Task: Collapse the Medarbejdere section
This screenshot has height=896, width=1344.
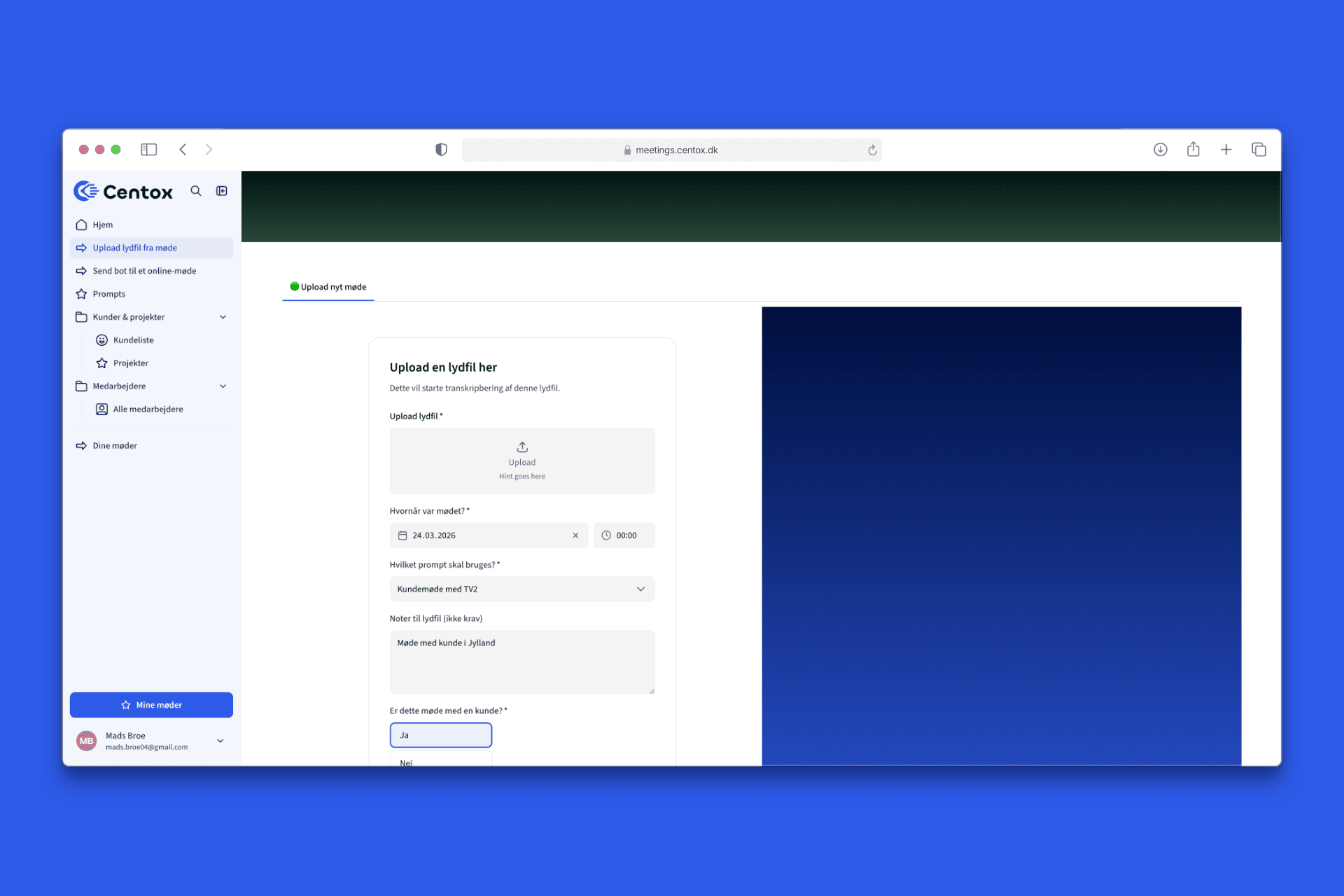Action: point(223,386)
